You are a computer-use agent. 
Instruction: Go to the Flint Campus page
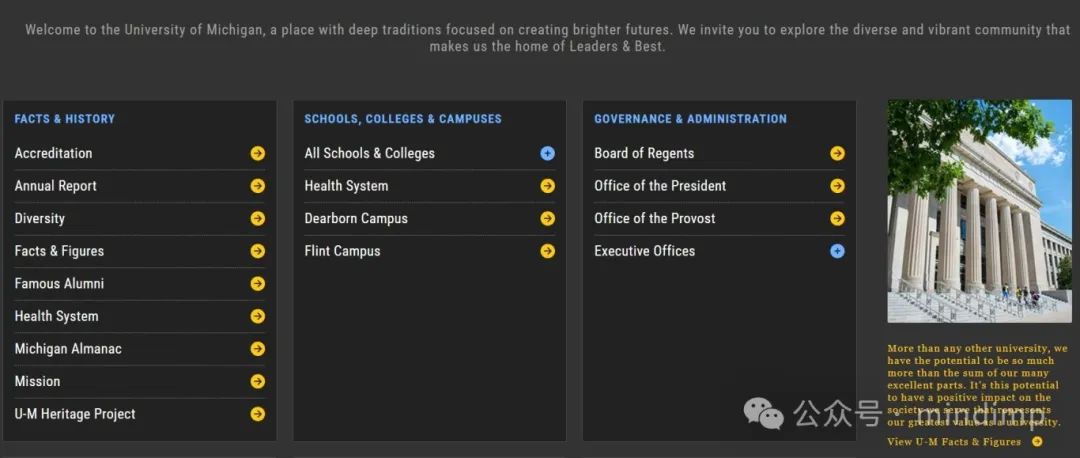(342, 251)
